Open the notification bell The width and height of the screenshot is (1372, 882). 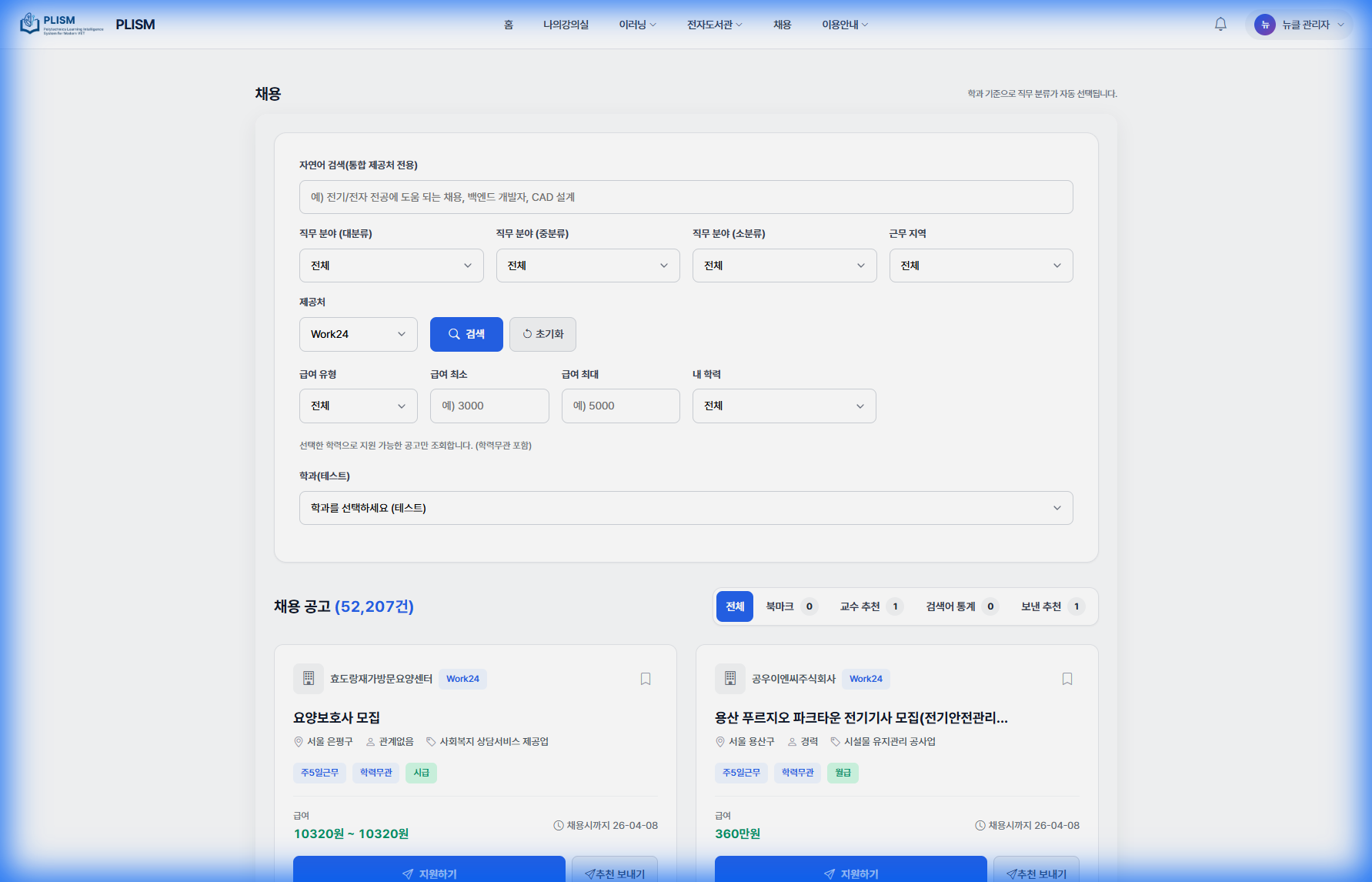[x=1220, y=25]
